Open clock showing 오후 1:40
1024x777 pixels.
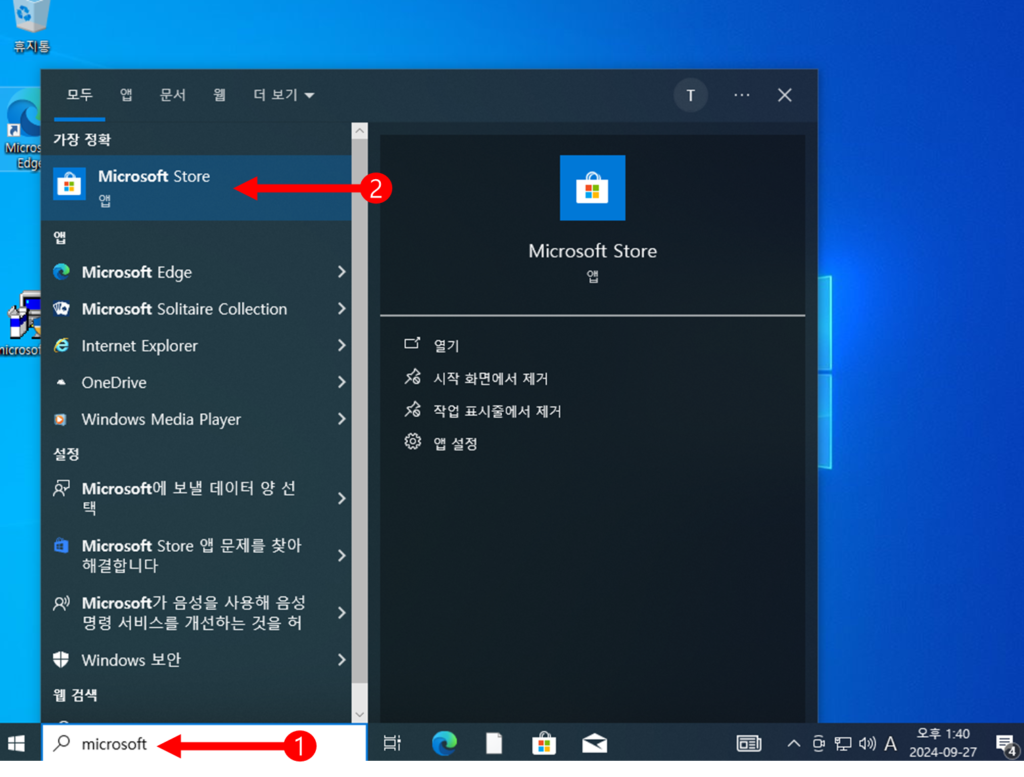tap(942, 743)
